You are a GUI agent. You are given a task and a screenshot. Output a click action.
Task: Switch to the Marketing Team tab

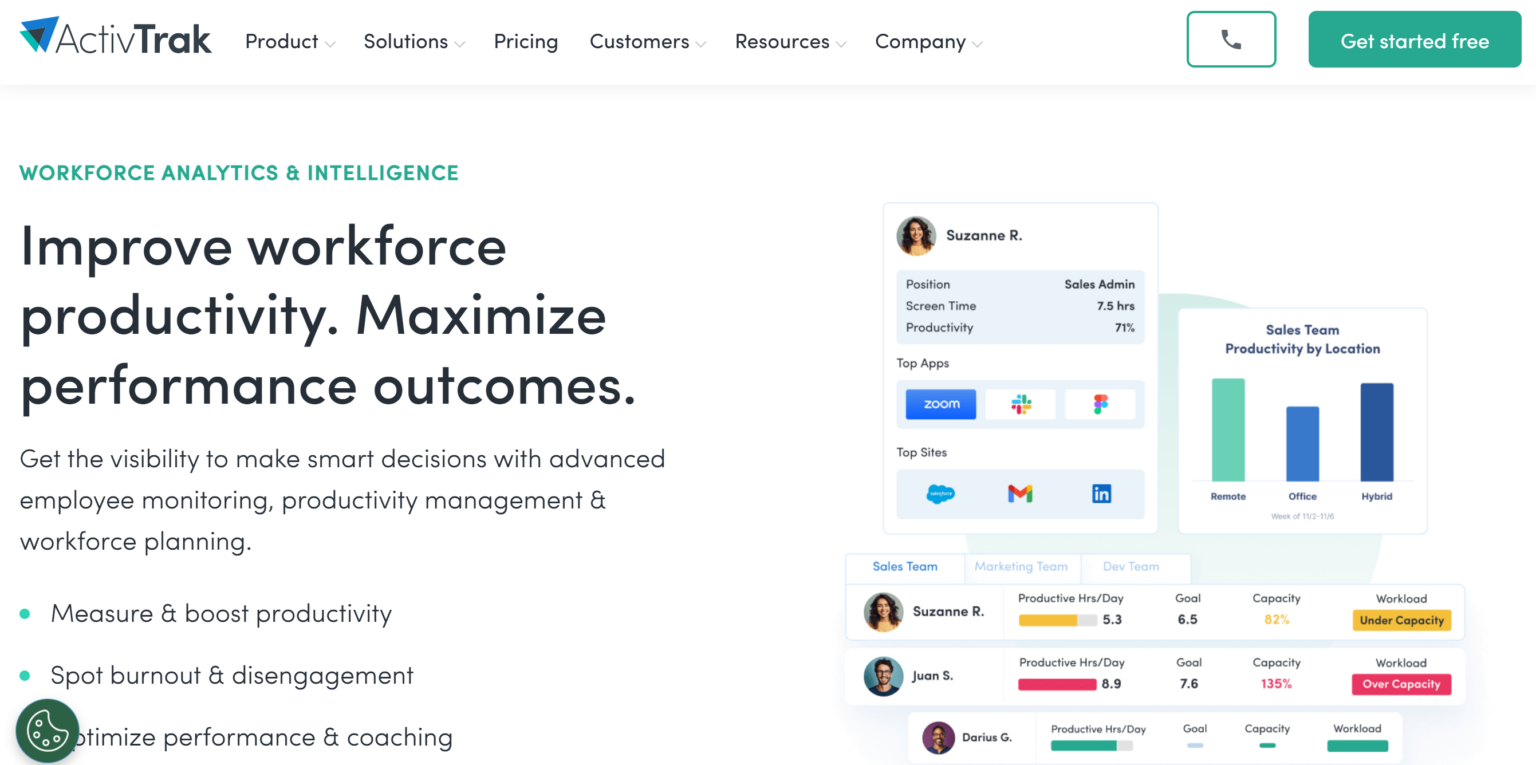click(x=1022, y=567)
